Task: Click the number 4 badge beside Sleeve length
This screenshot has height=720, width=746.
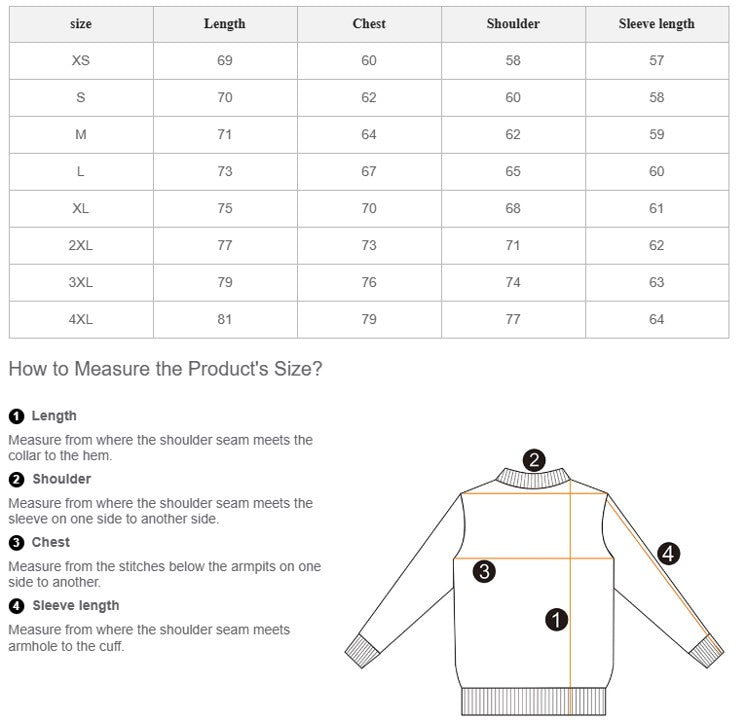Action: (16, 606)
